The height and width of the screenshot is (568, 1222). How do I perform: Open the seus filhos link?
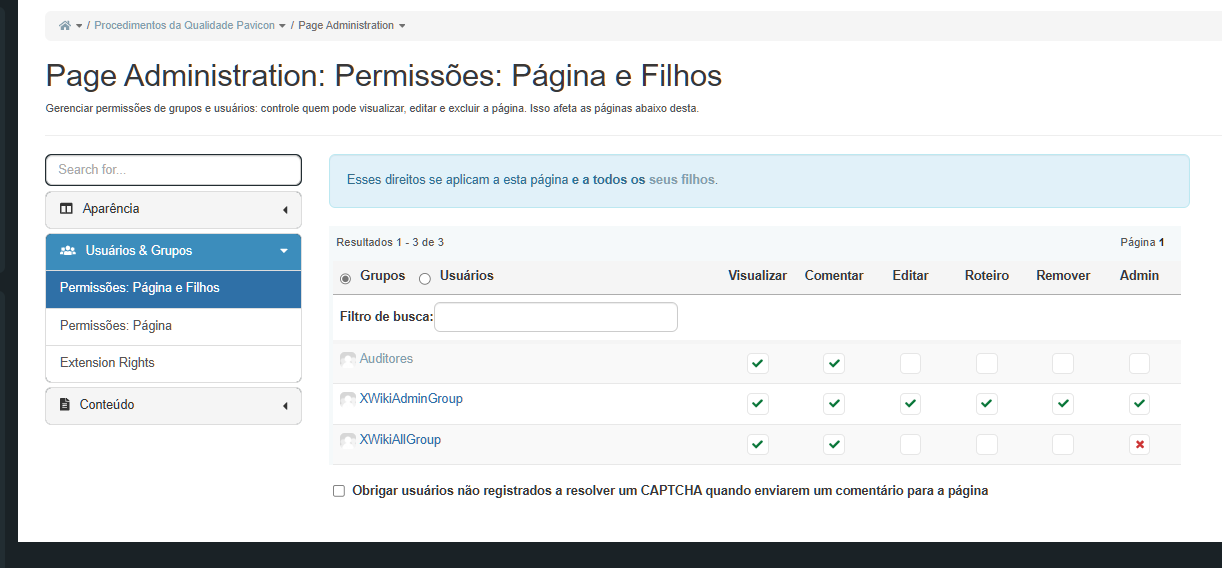[x=682, y=180]
